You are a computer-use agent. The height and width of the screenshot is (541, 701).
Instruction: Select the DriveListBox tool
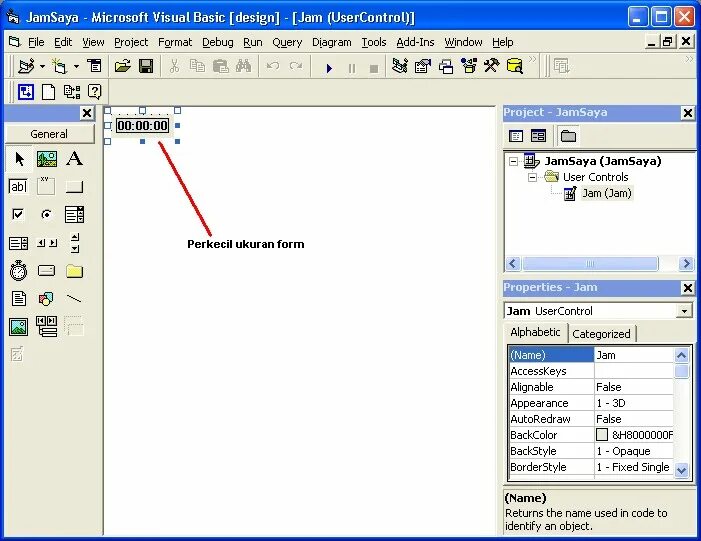click(x=46, y=270)
